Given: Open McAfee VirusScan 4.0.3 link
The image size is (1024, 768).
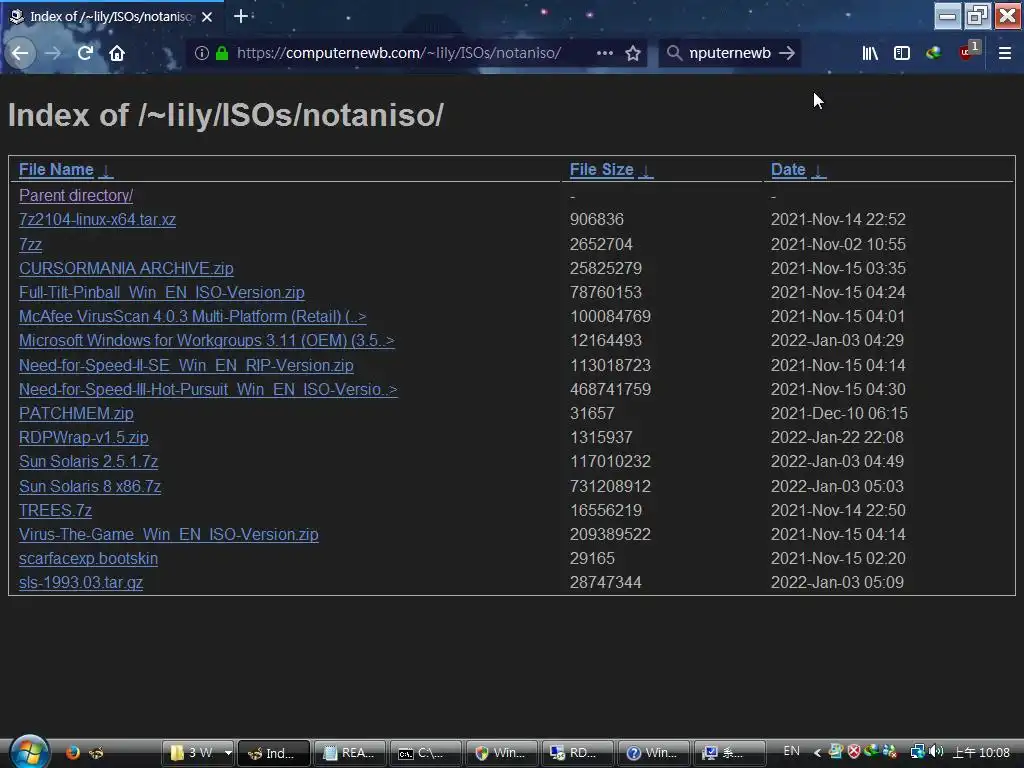Looking at the screenshot, I should (193, 317).
